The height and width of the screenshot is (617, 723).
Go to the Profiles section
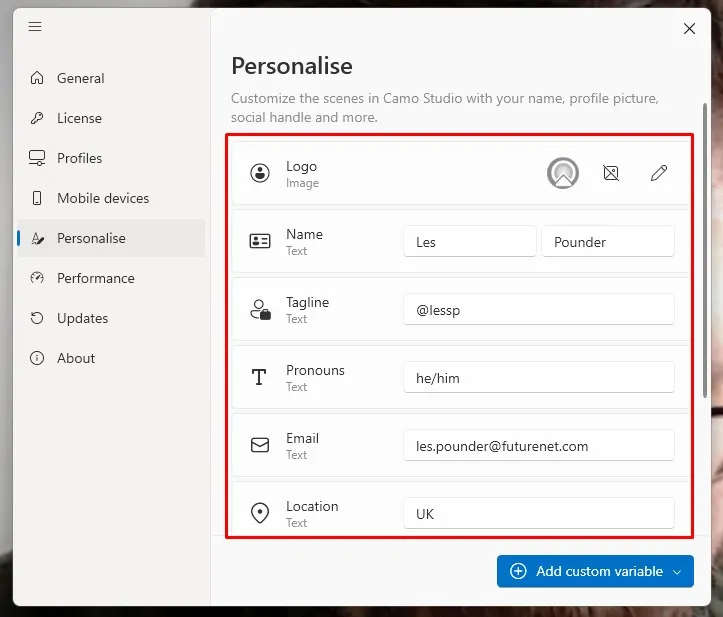tap(79, 158)
